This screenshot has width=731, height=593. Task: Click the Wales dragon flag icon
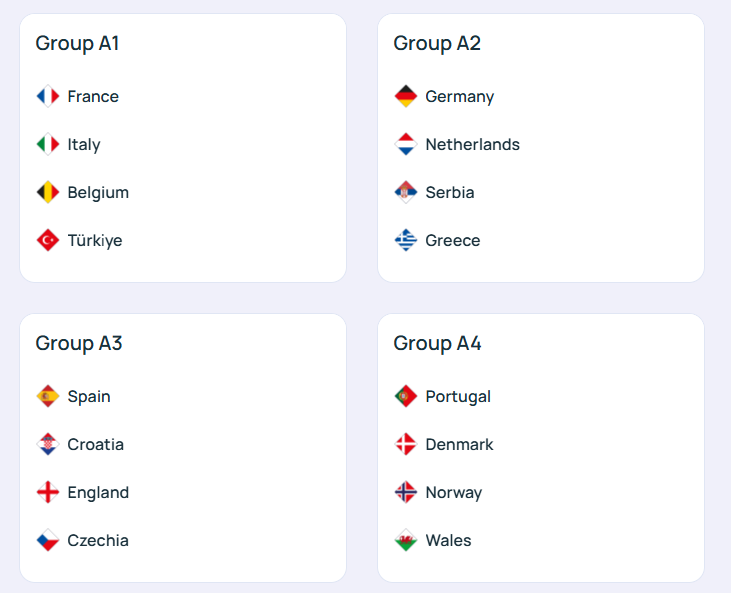(x=405, y=540)
